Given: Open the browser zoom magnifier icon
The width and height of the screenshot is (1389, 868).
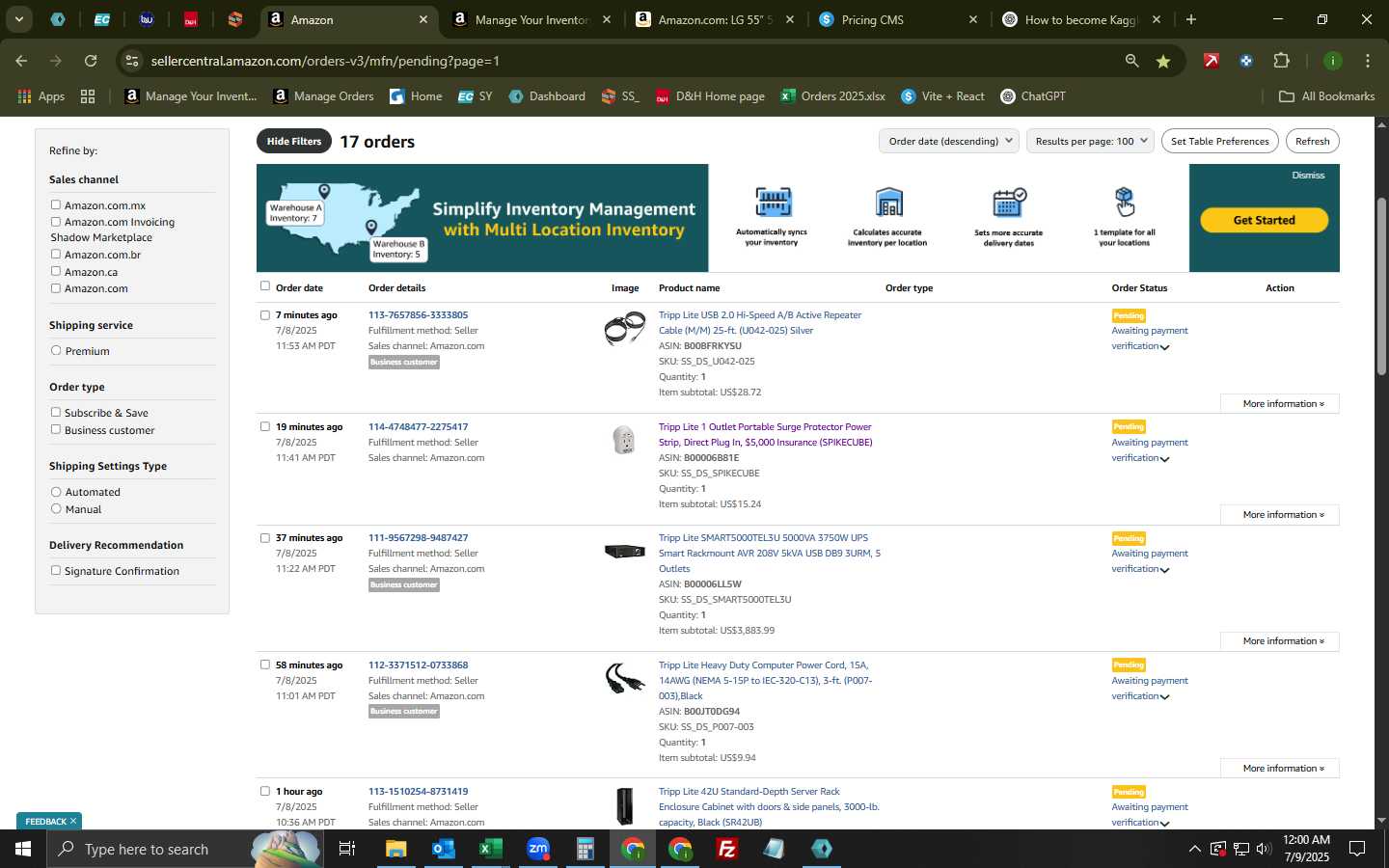Looking at the screenshot, I should (1131, 61).
